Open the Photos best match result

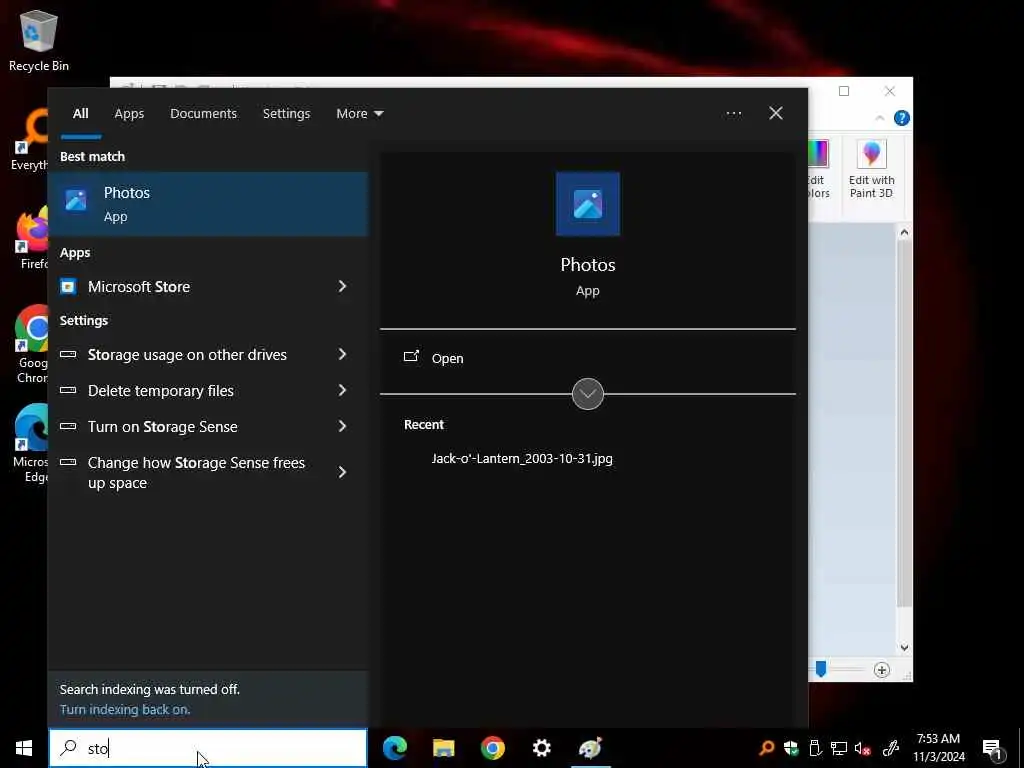(x=208, y=204)
